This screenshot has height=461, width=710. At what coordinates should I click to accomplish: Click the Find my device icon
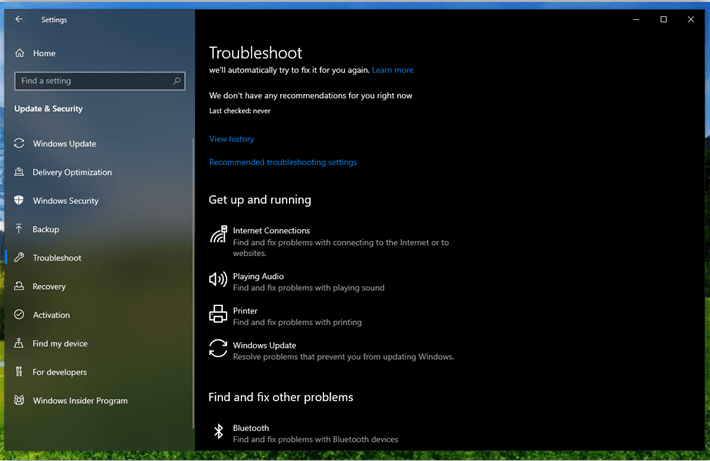(19, 344)
